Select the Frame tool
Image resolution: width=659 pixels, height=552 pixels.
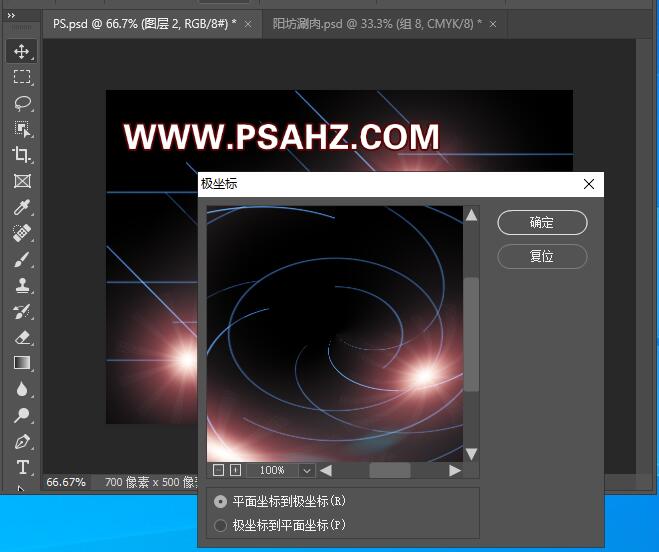tap(21, 181)
